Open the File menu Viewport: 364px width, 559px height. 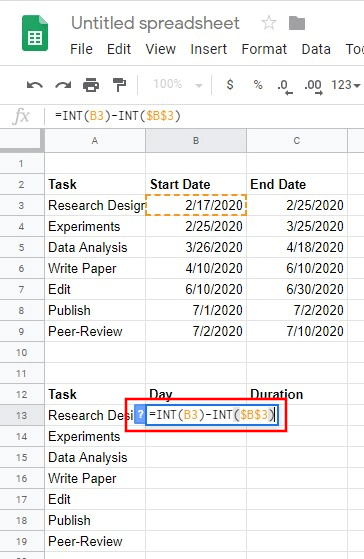coord(81,49)
